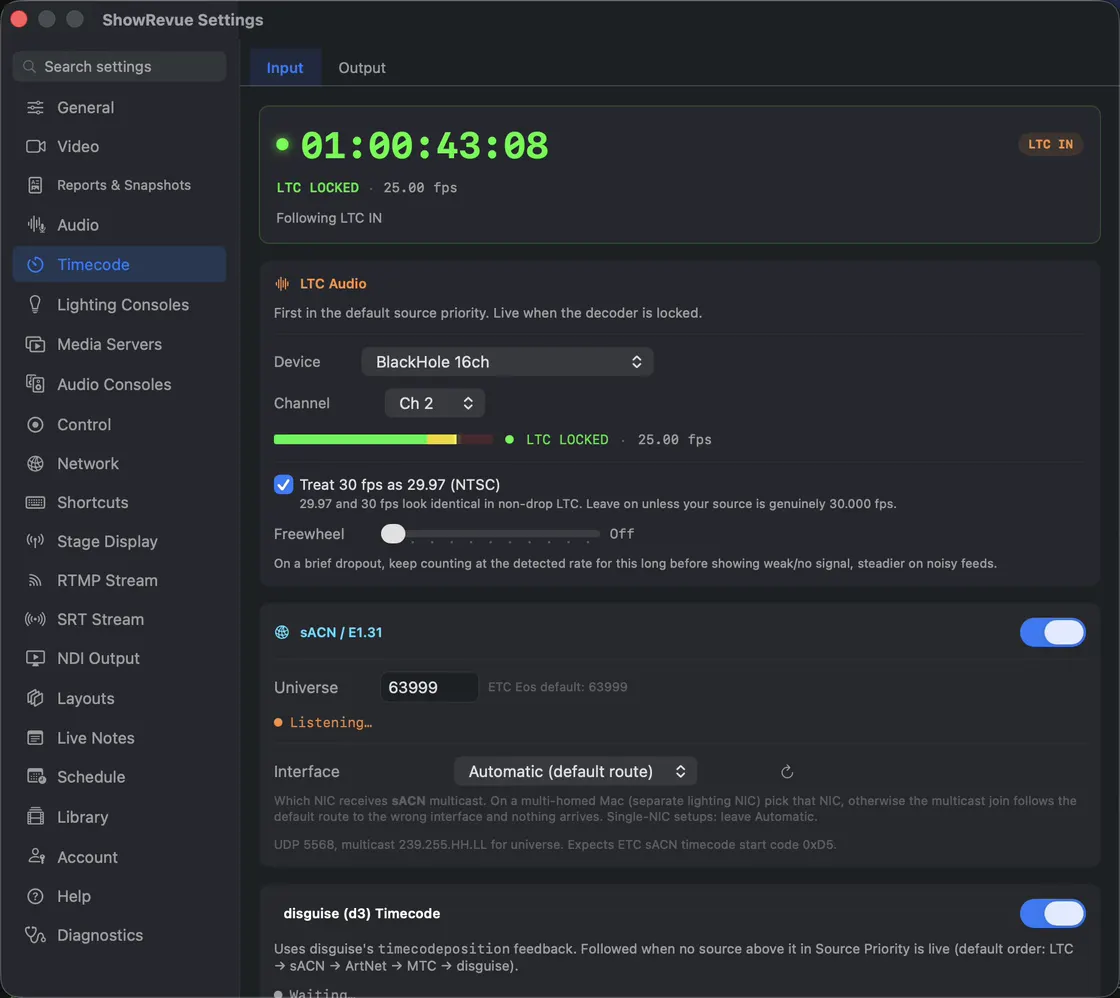Open the Audio Consoles icon
Viewport: 1120px width, 998px height.
[35, 384]
